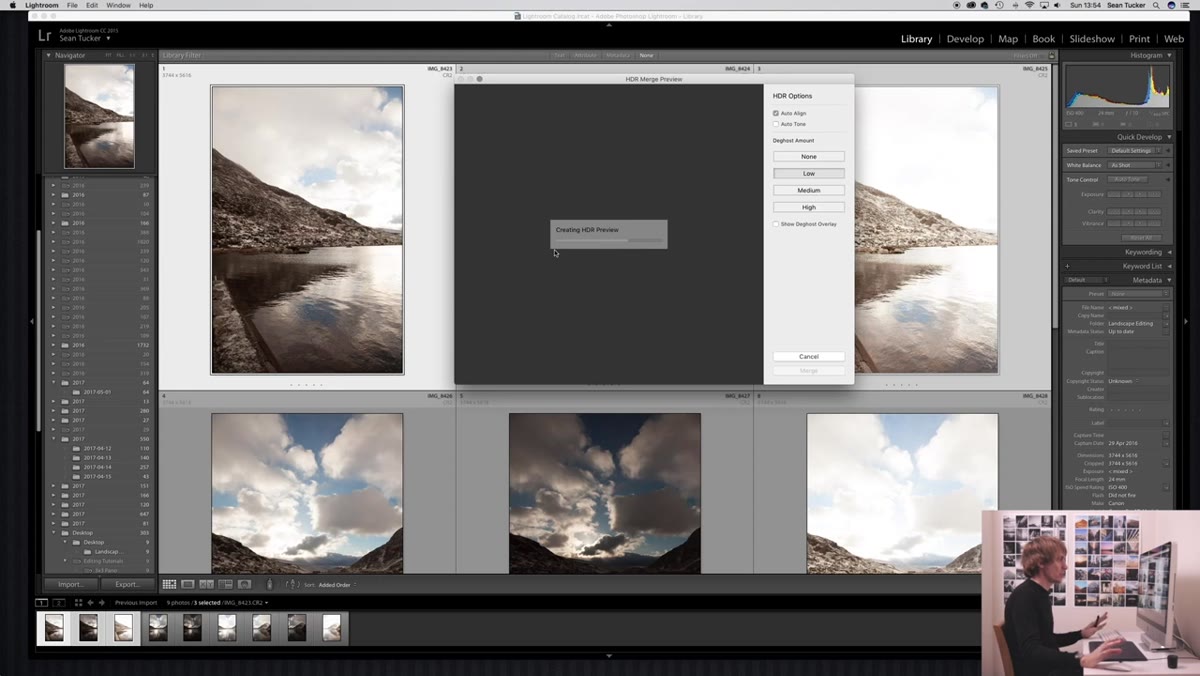Click Auto Tone button in Quick Develop
Viewport: 1200px width, 676px height.
[x=1127, y=179]
